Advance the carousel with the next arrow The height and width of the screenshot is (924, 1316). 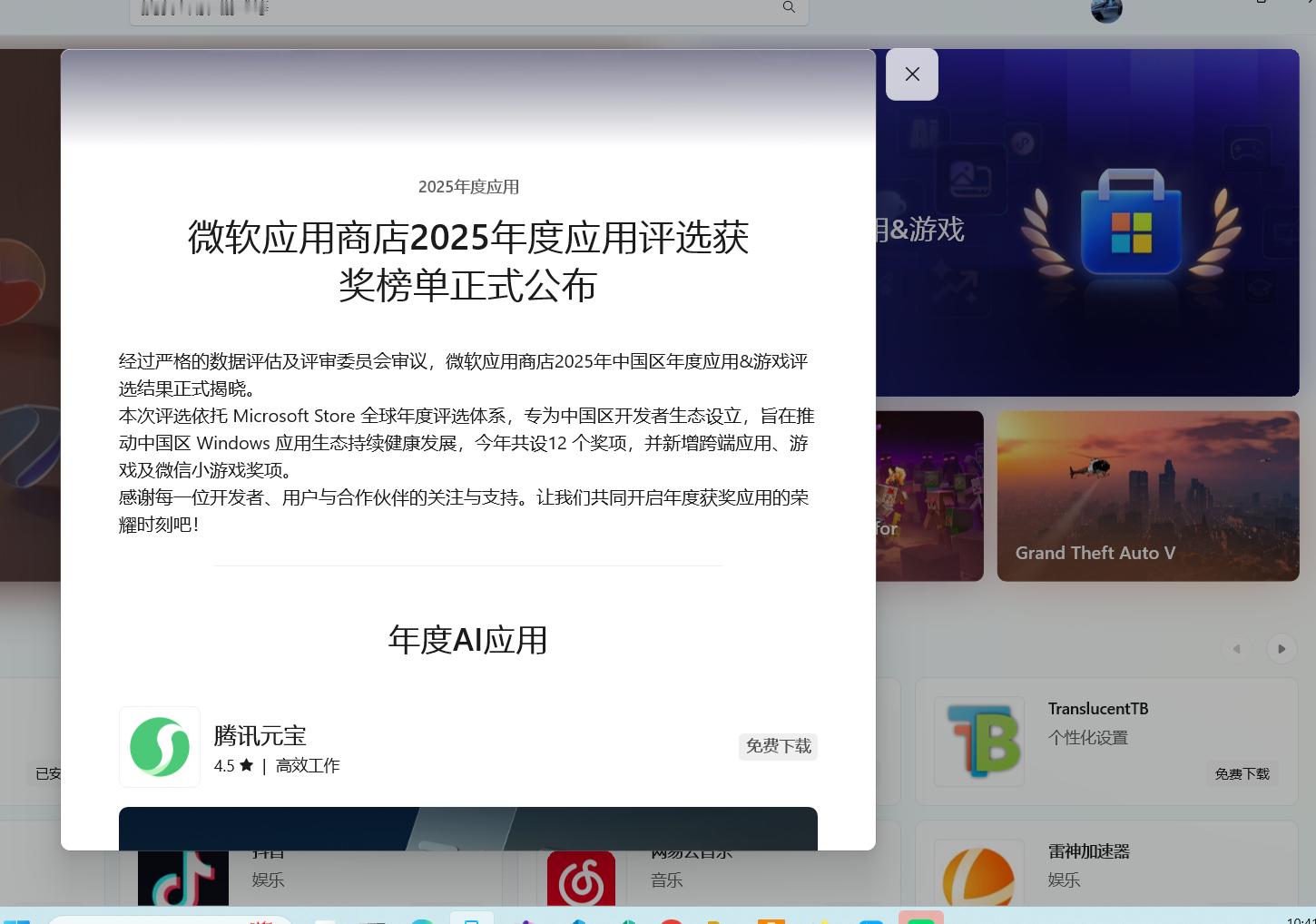[x=1282, y=649]
